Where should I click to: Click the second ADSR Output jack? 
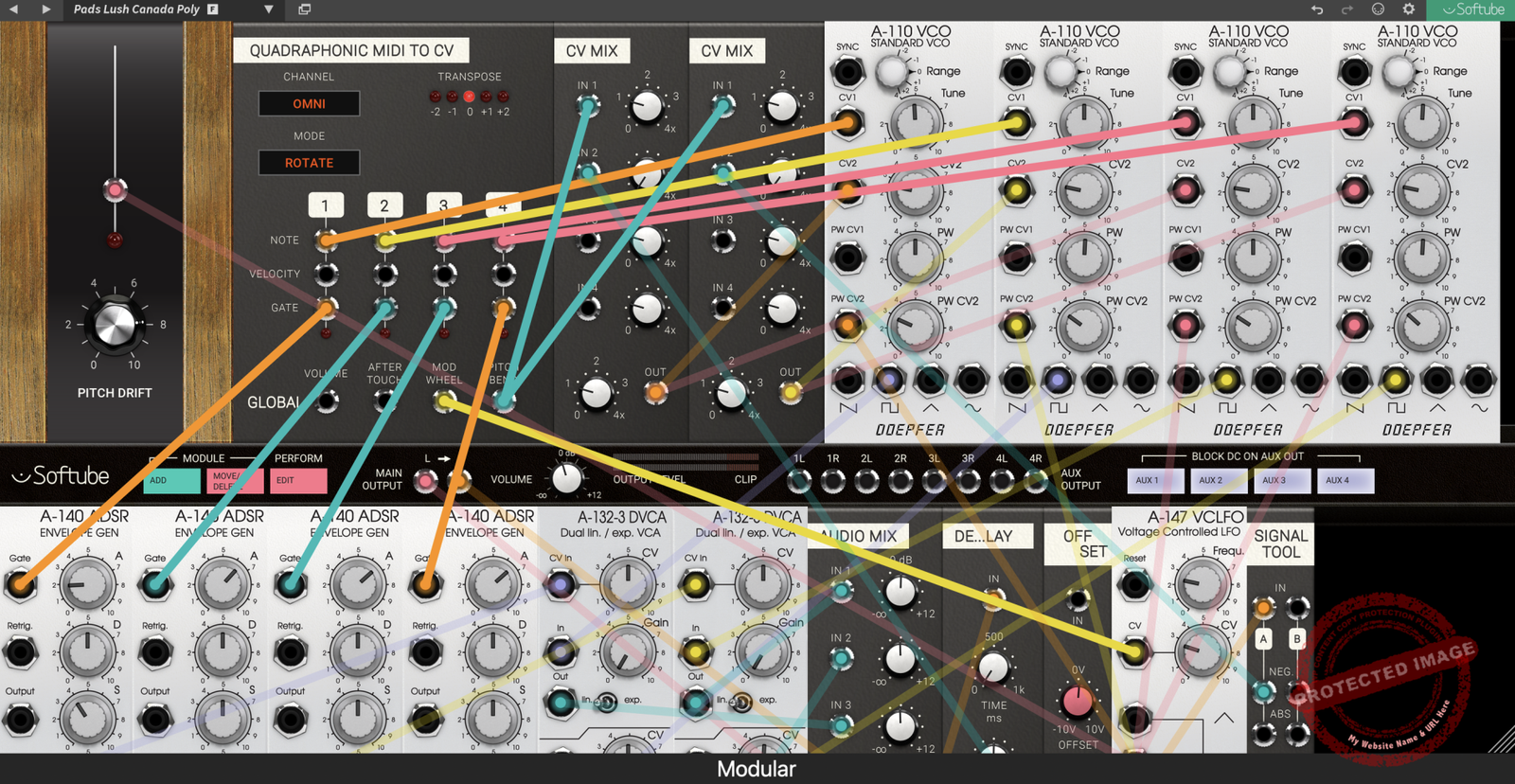[155, 720]
